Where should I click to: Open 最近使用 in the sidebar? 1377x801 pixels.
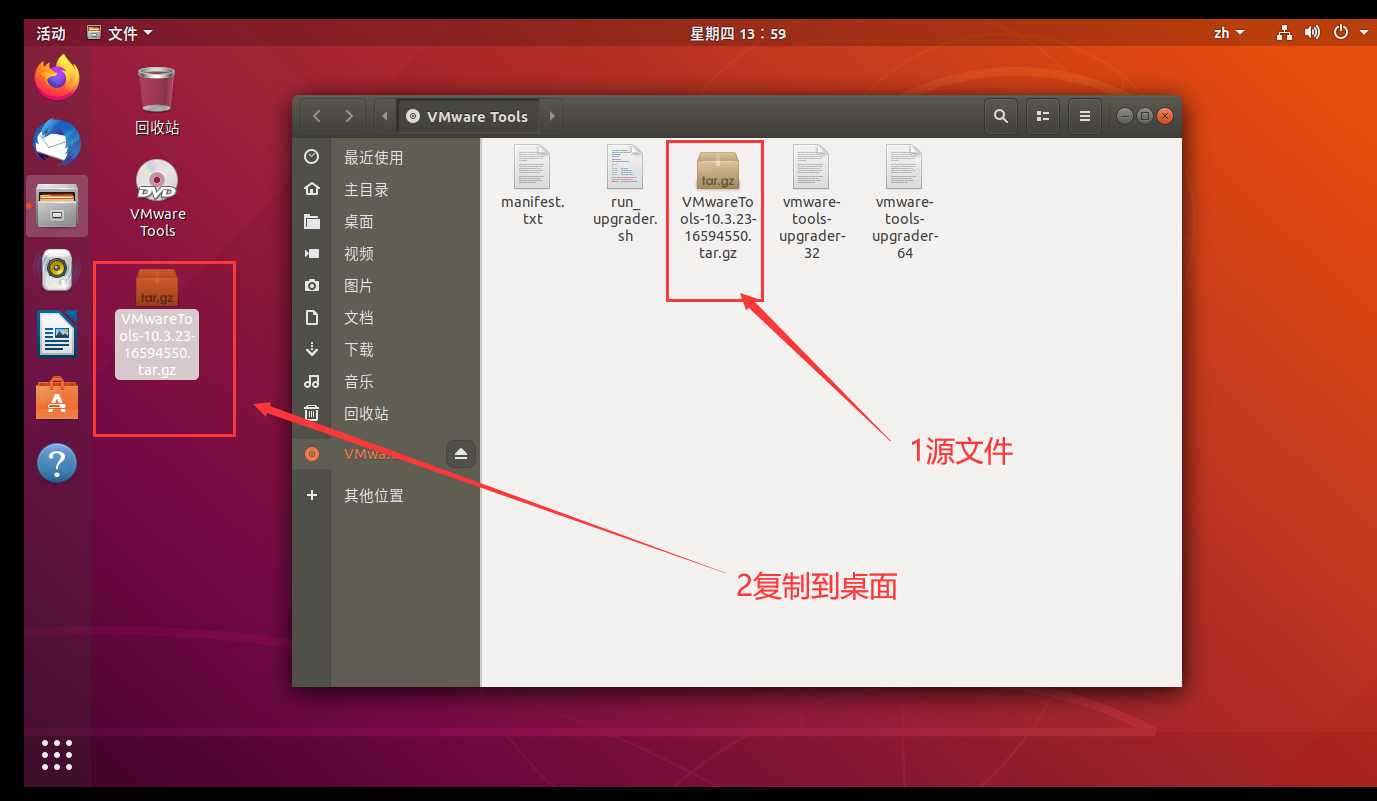click(x=385, y=157)
